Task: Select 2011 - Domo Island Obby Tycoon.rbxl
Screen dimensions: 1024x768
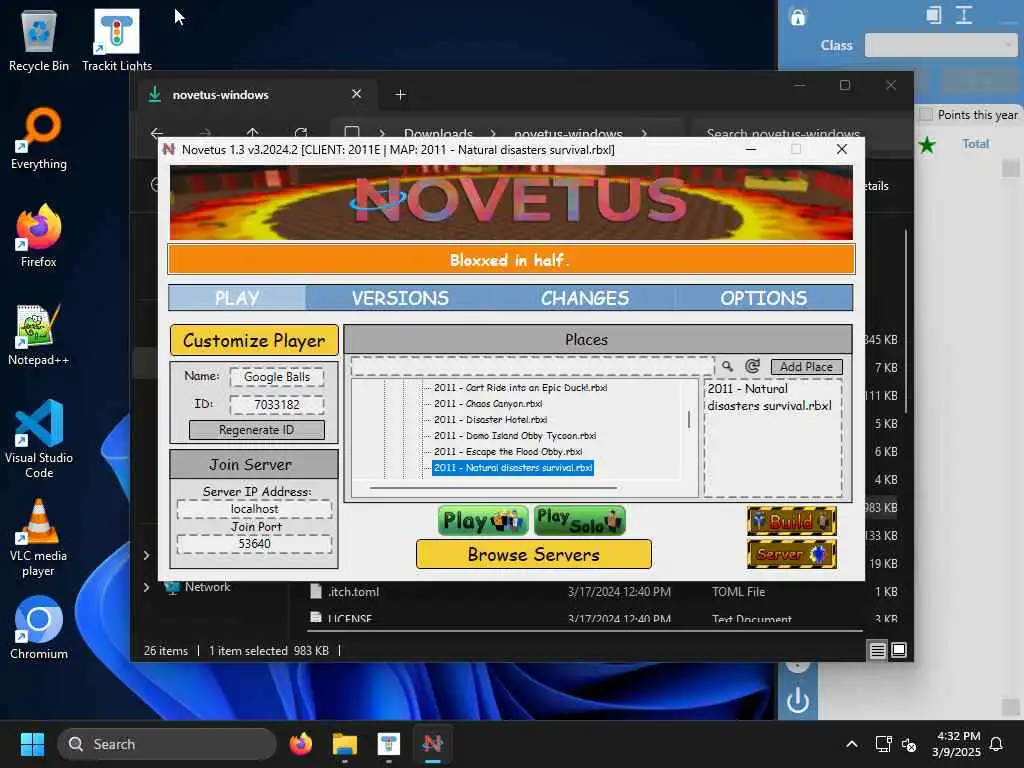Action: click(x=515, y=436)
